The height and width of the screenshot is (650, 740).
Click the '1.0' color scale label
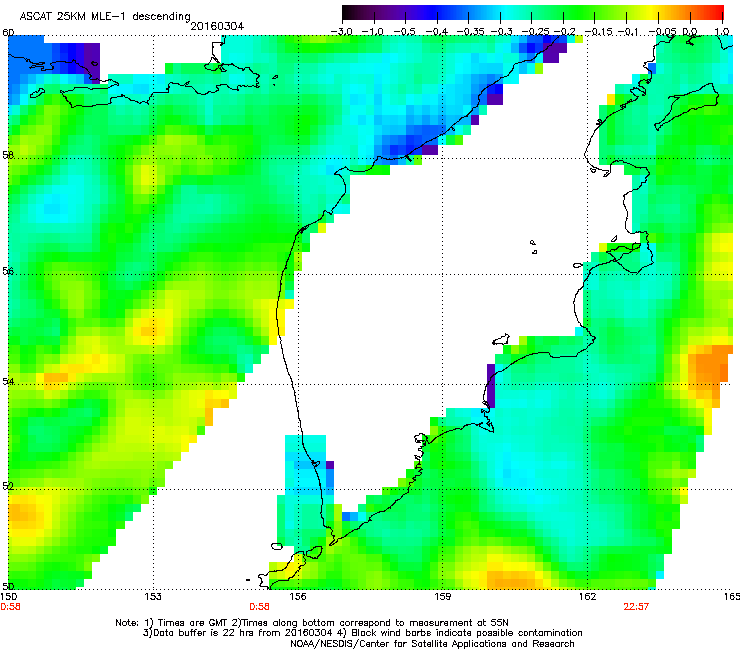(721, 31)
